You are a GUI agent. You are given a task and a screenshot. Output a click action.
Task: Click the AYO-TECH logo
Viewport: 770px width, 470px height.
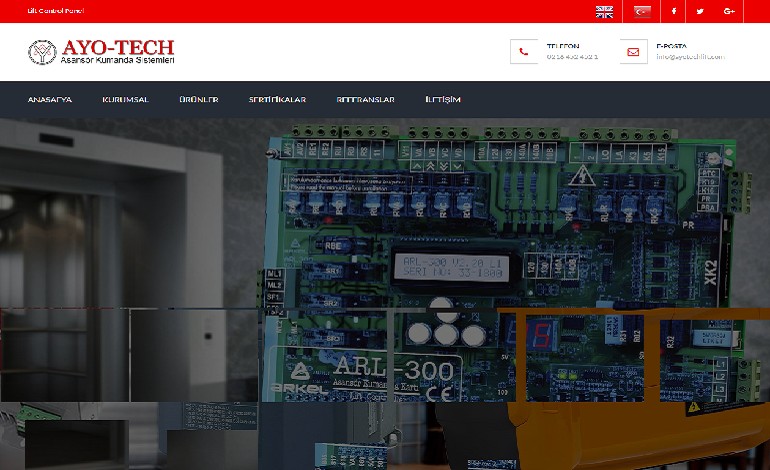pyautogui.click(x=101, y=52)
